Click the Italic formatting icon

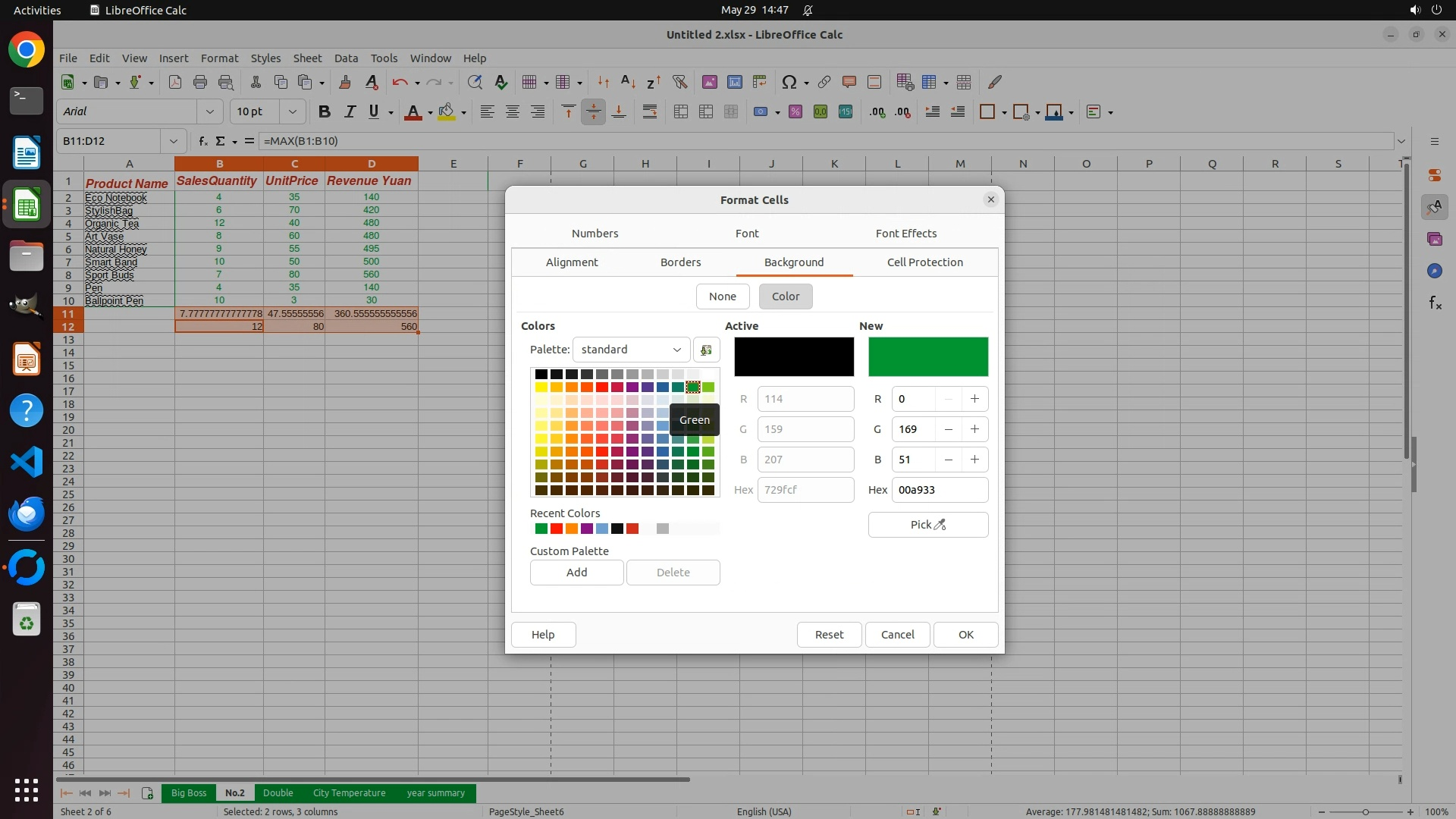pyautogui.click(x=350, y=111)
